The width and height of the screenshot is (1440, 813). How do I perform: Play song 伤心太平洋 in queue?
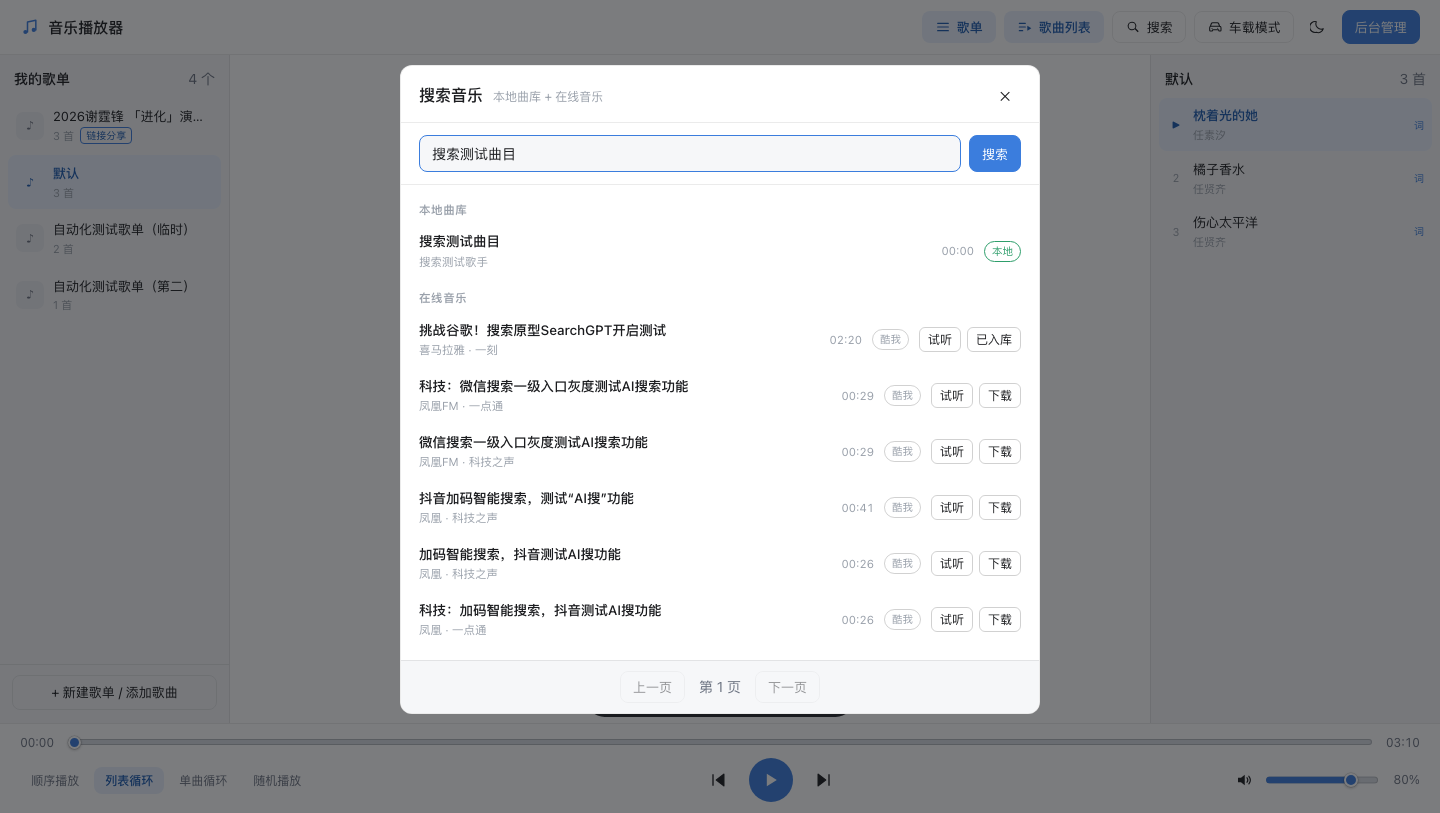(1296, 231)
